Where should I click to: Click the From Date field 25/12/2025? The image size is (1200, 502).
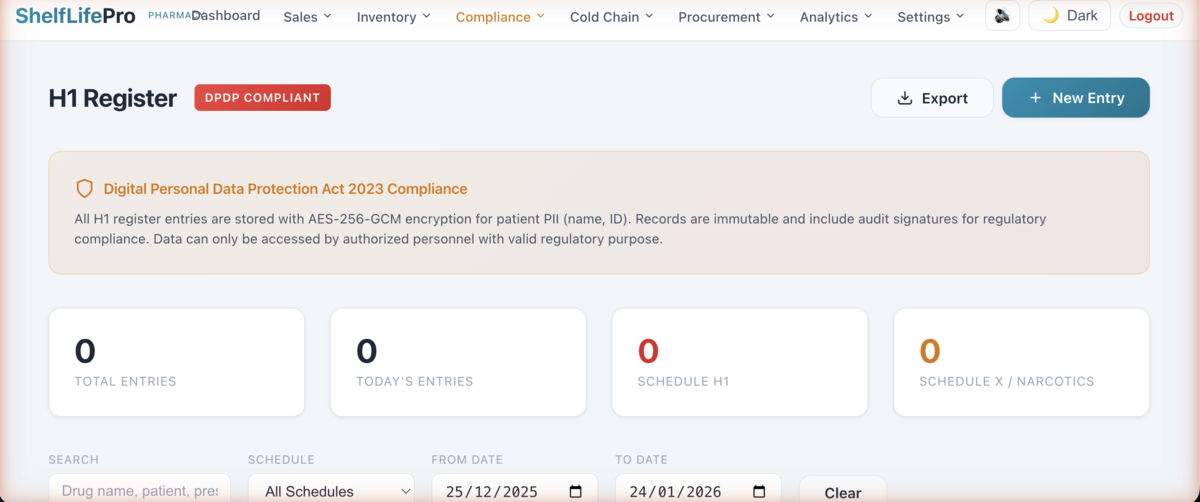click(x=514, y=490)
